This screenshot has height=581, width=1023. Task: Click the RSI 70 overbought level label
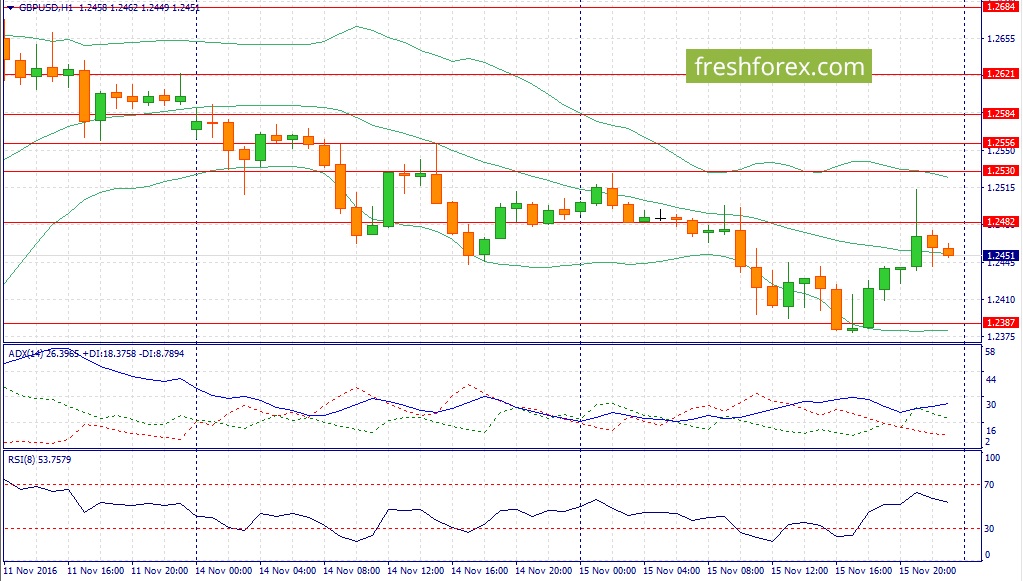coord(989,484)
